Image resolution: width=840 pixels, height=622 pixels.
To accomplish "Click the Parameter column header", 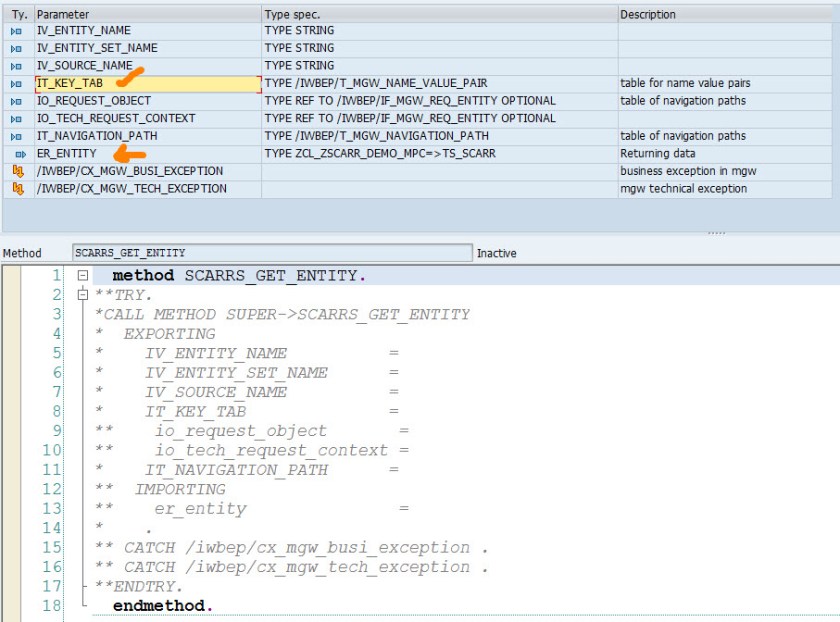I will click(x=148, y=14).
